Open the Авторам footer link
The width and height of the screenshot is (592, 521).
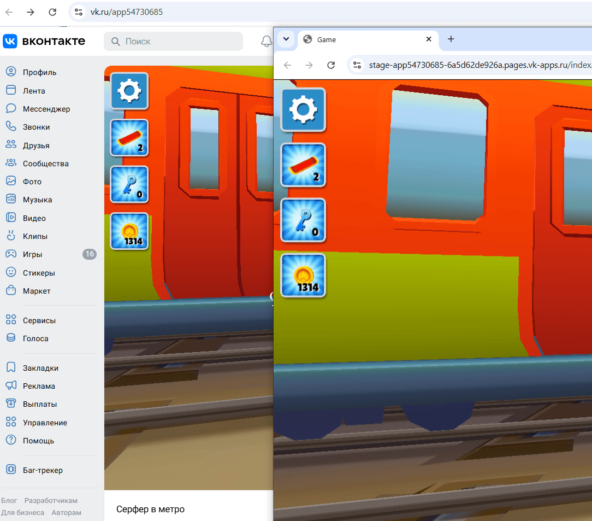pyautogui.click(x=66, y=512)
